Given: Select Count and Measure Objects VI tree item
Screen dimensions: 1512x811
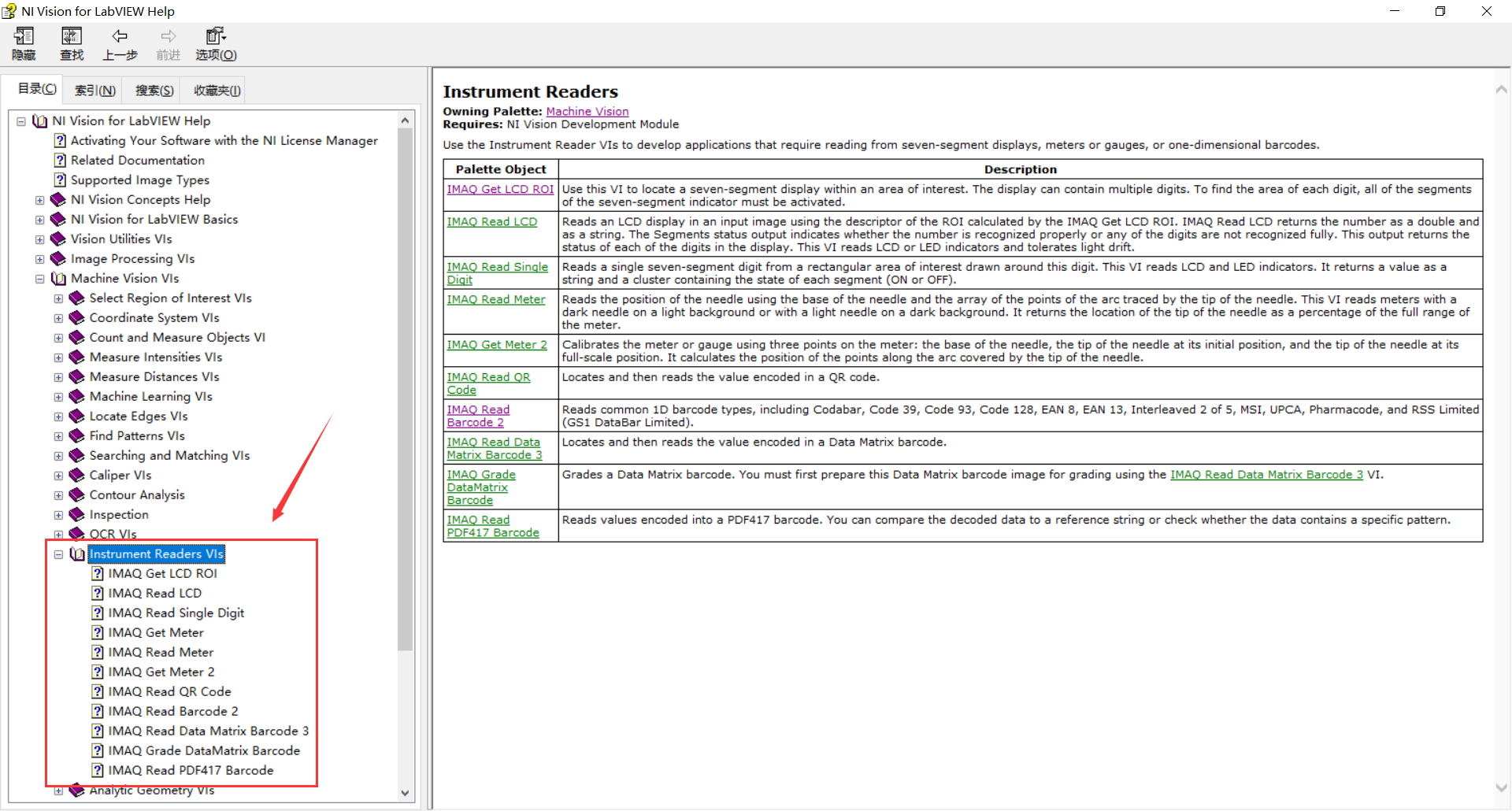Looking at the screenshot, I should tap(177, 338).
